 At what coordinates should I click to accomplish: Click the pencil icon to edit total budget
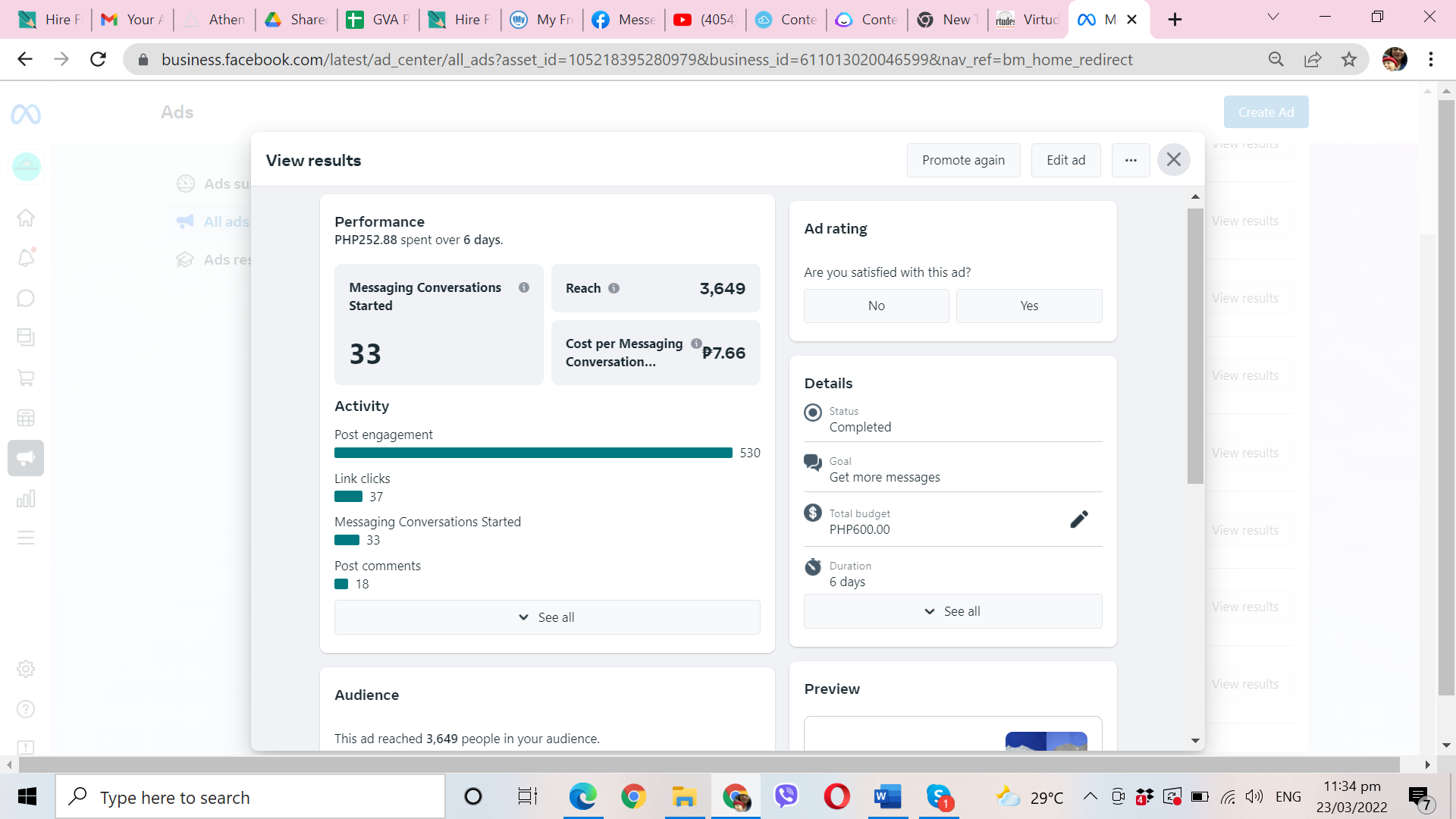[x=1079, y=519]
